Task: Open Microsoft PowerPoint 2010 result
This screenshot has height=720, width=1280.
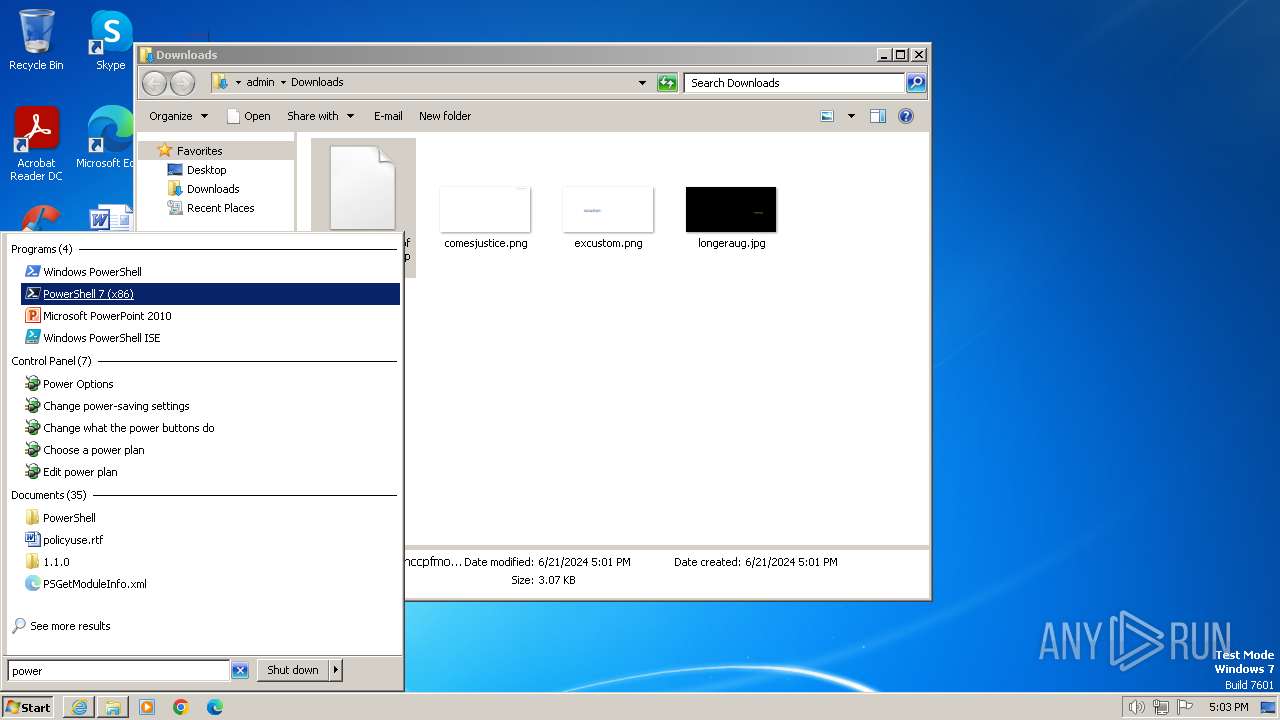Action: point(107,316)
